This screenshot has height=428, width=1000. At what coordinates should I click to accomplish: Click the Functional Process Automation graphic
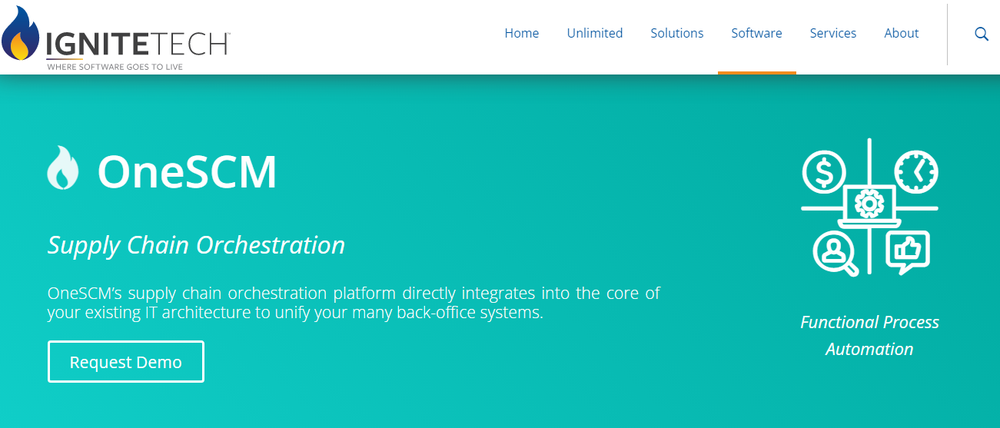(x=869, y=207)
